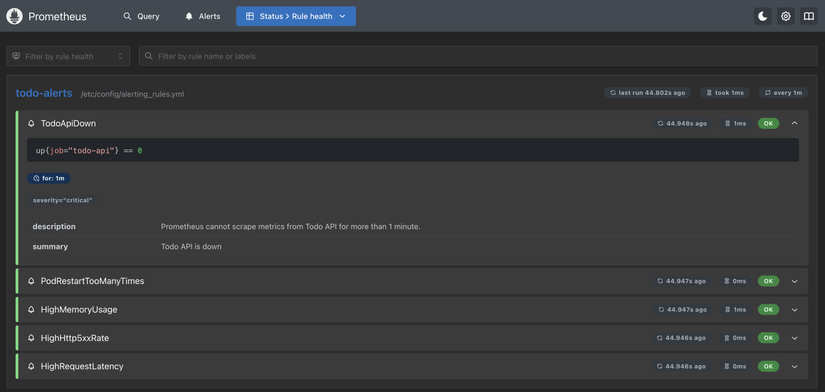Open settings via gear icon
Image resolution: width=825 pixels, height=392 pixels.
[x=786, y=16]
